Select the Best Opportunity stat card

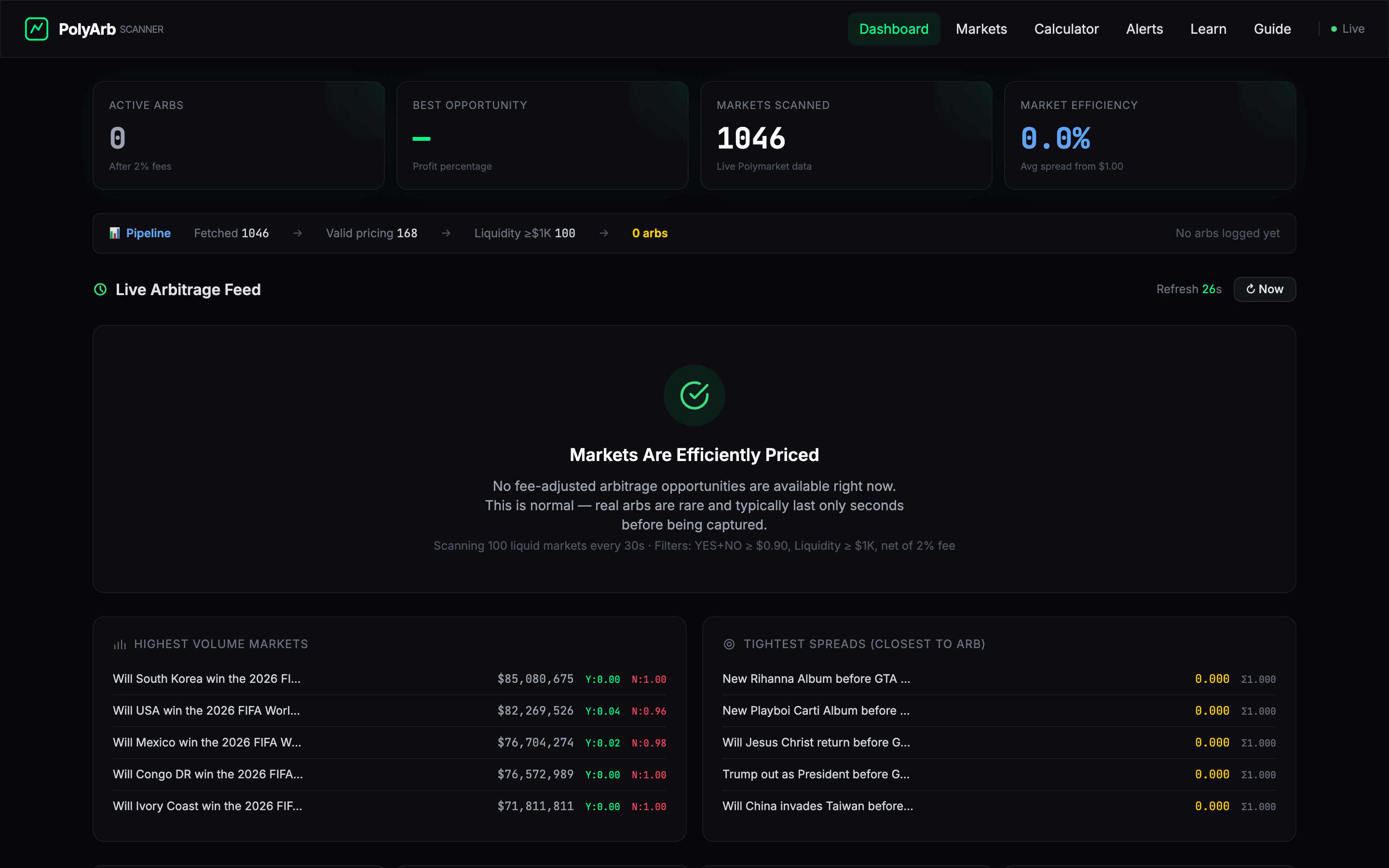pyautogui.click(x=542, y=136)
